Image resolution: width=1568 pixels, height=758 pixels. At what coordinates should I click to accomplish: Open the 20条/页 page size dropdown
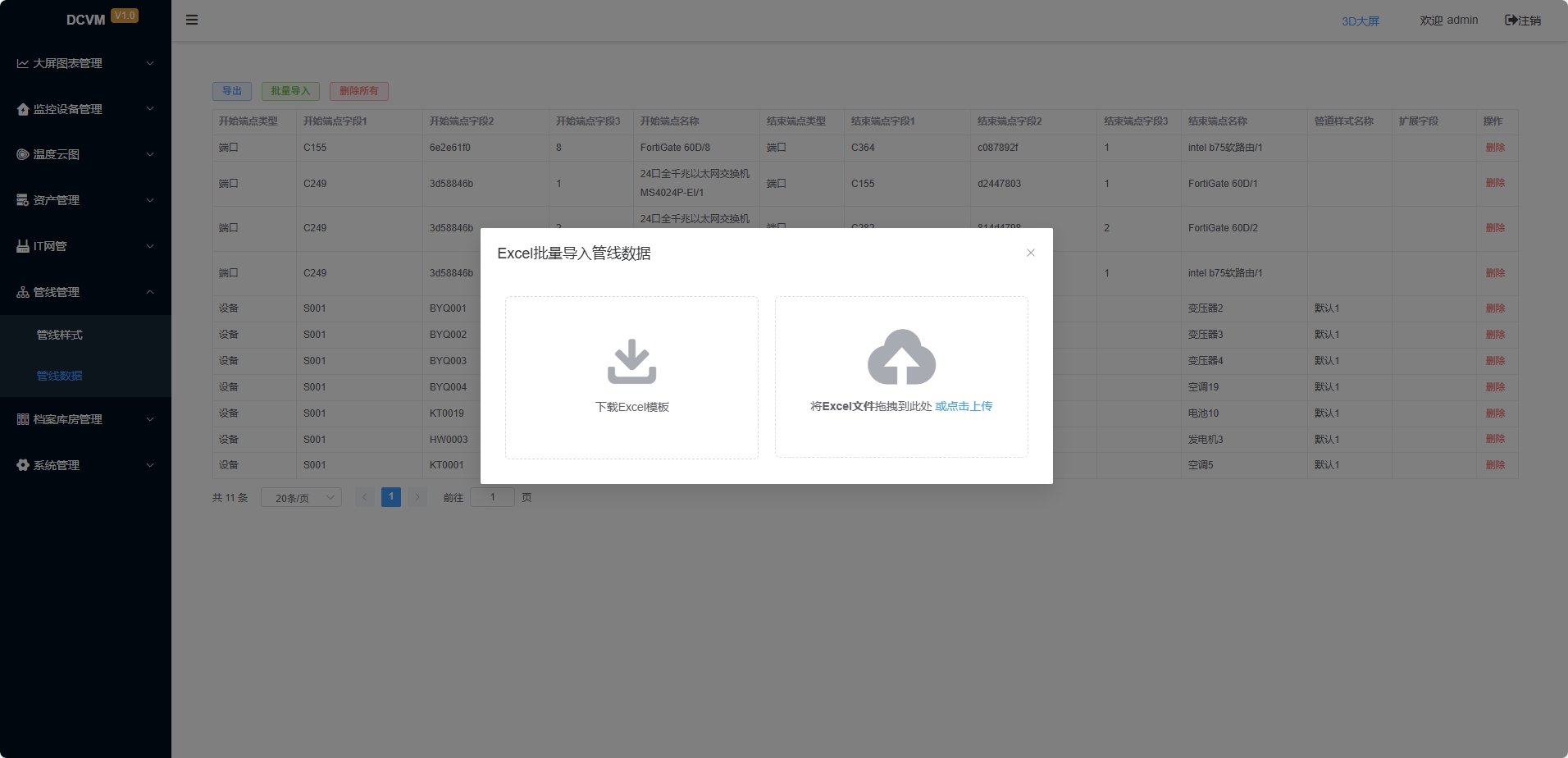click(x=301, y=498)
